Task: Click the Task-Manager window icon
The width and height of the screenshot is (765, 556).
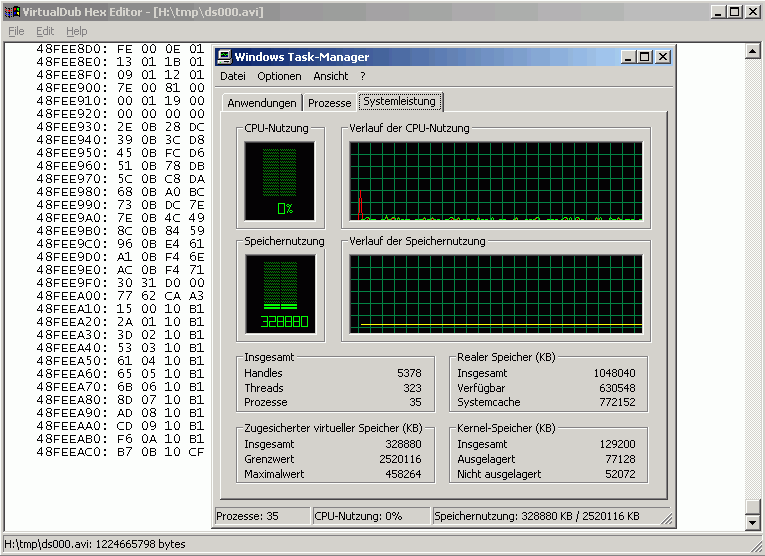Action: pyautogui.click(x=224, y=57)
